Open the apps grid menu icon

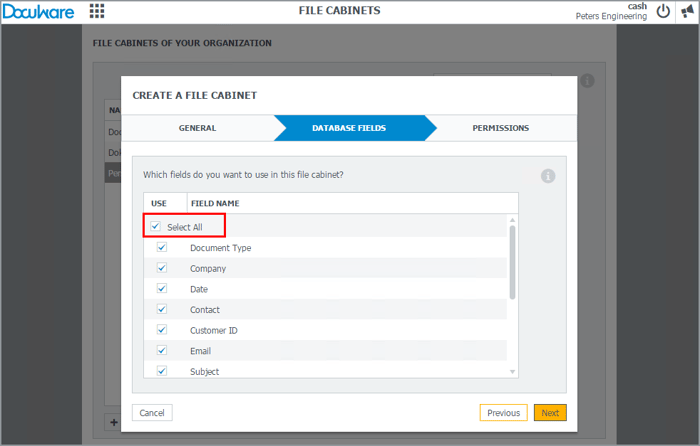[97, 11]
